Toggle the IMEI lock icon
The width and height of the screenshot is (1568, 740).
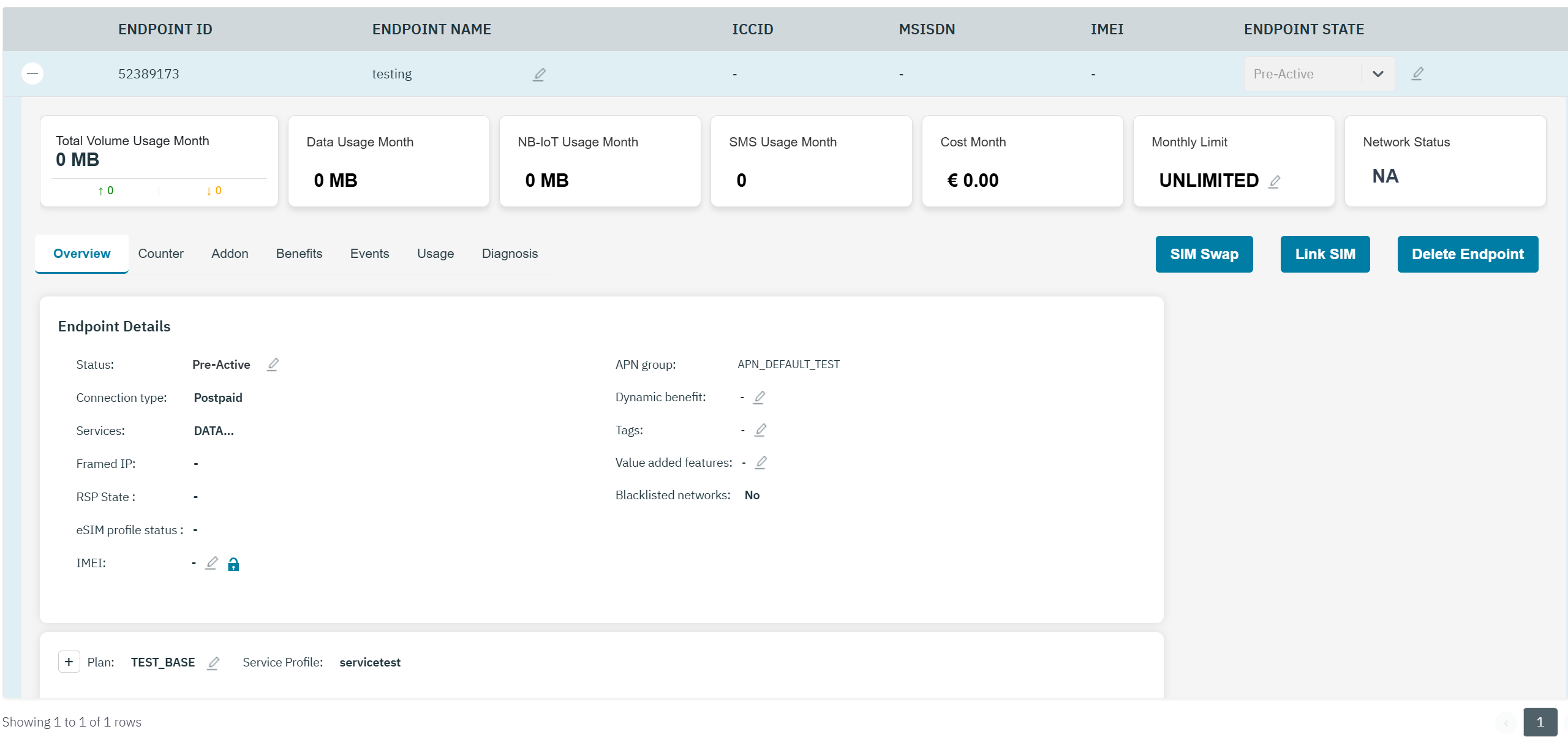click(233, 564)
